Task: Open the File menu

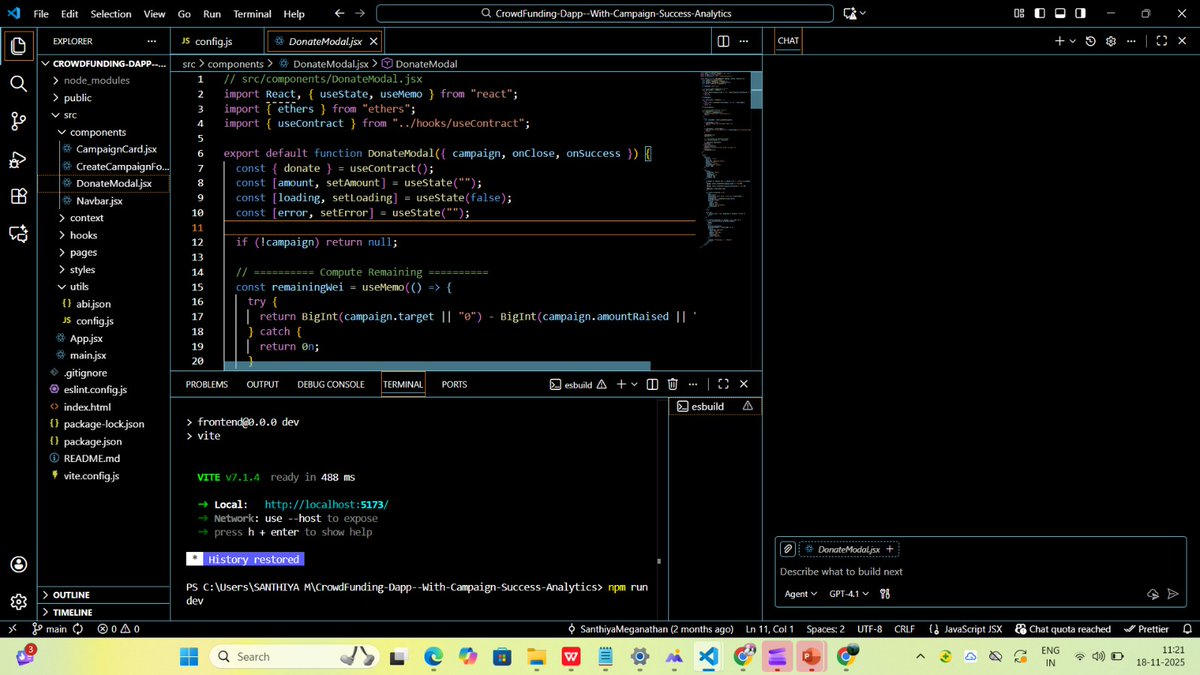Action: 41,14
